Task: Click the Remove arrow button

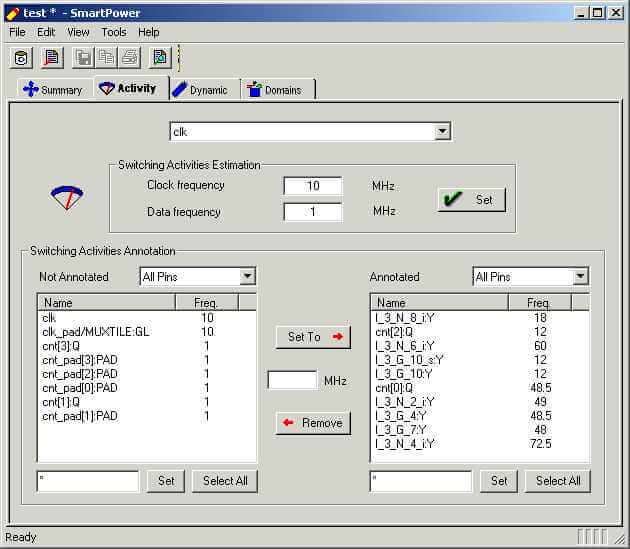Action: 313,423
